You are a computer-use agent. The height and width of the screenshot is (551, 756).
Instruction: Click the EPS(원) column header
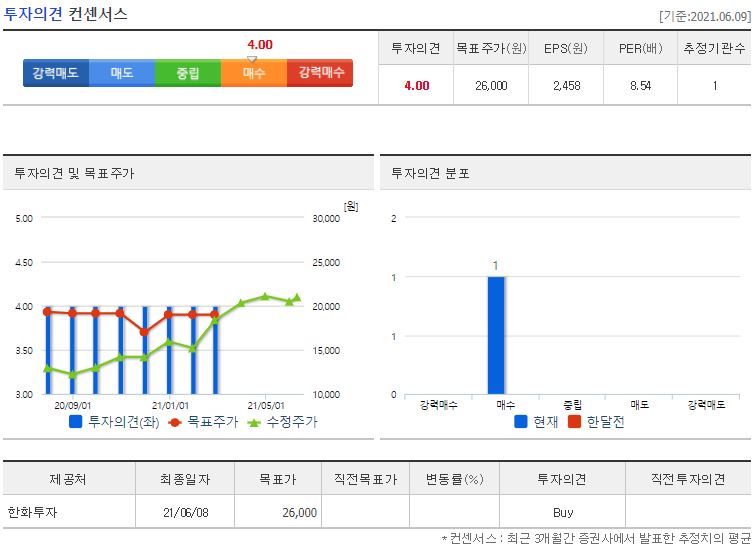click(x=566, y=48)
